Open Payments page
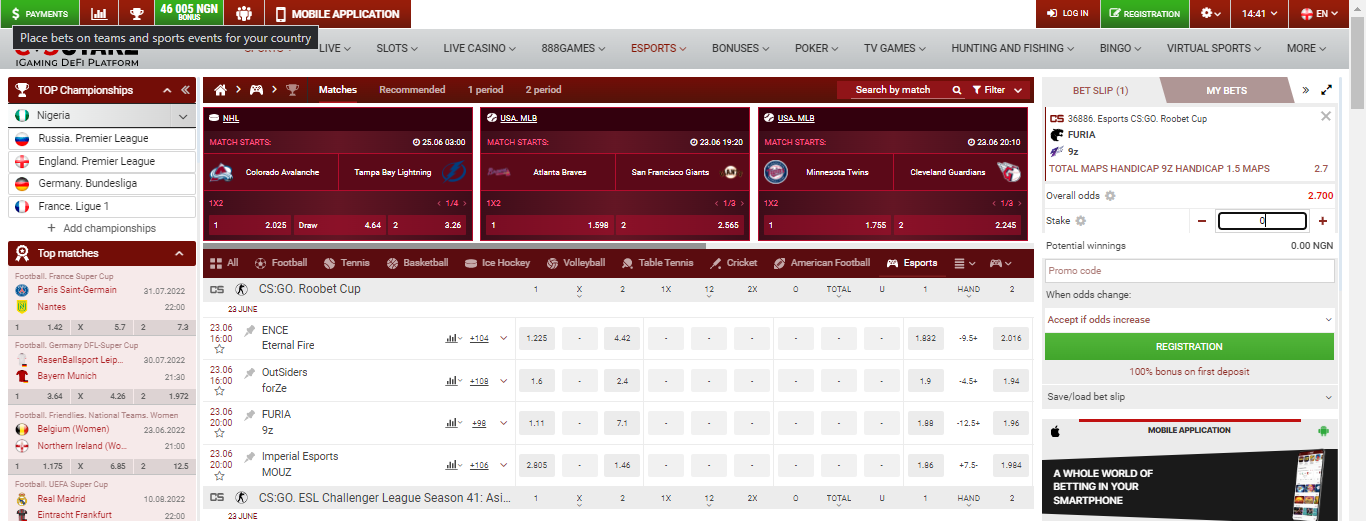Image resolution: width=1366 pixels, height=521 pixels. coord(39,14)
